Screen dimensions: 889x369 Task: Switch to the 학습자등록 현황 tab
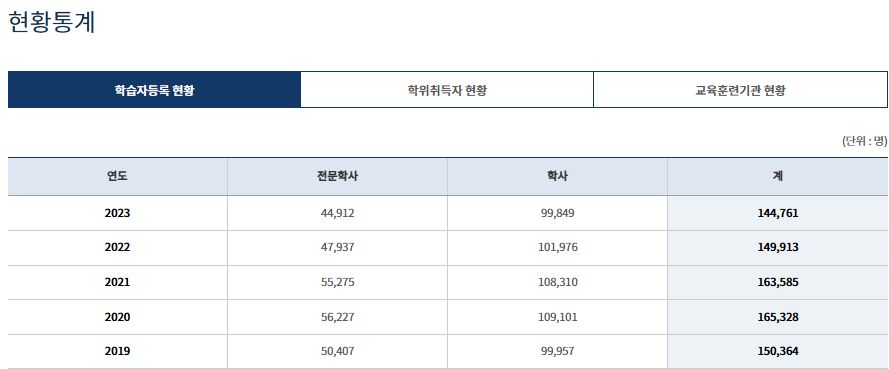click(x=154, y=90)
